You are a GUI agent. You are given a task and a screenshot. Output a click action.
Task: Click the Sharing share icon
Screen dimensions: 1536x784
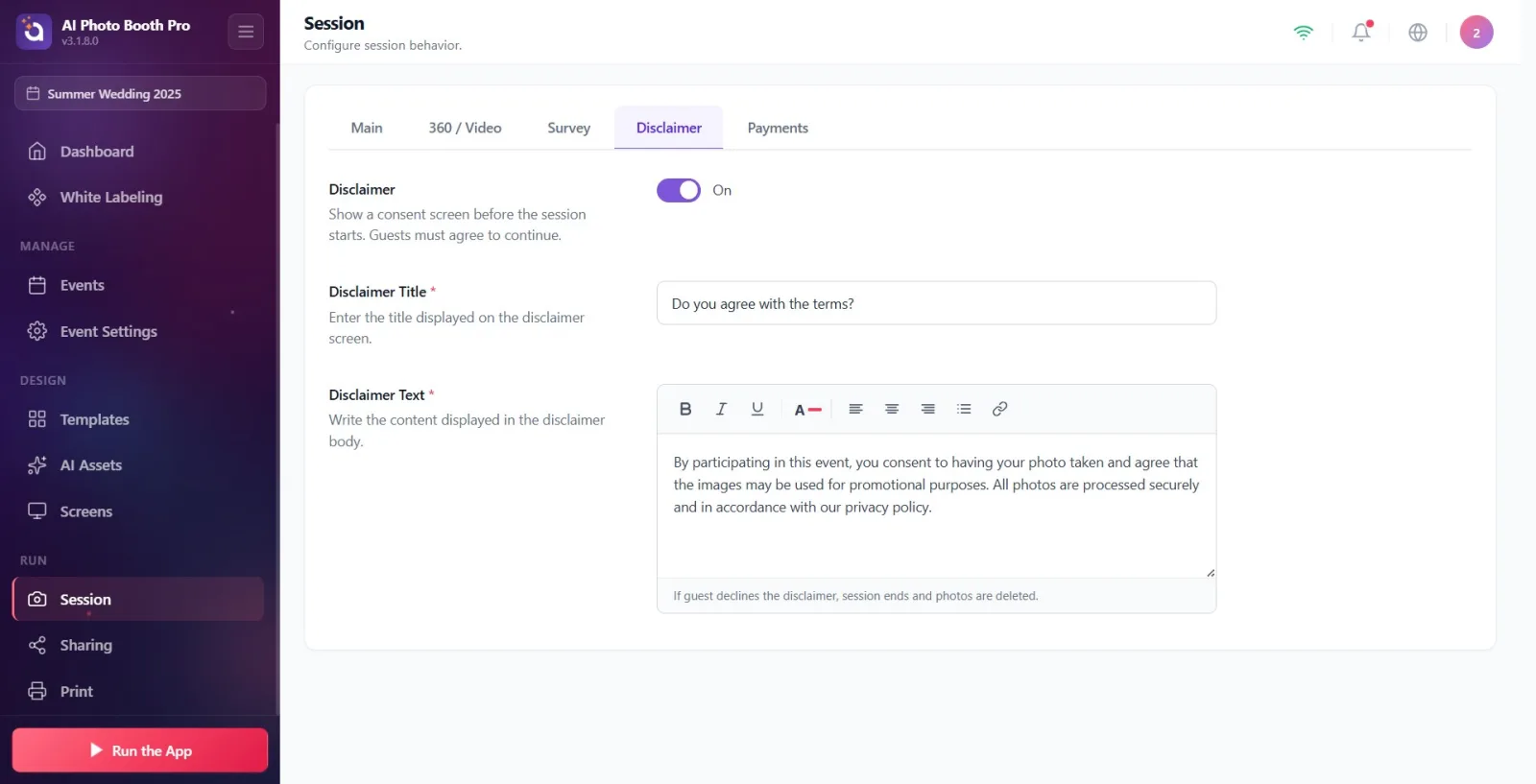[37, 645]
